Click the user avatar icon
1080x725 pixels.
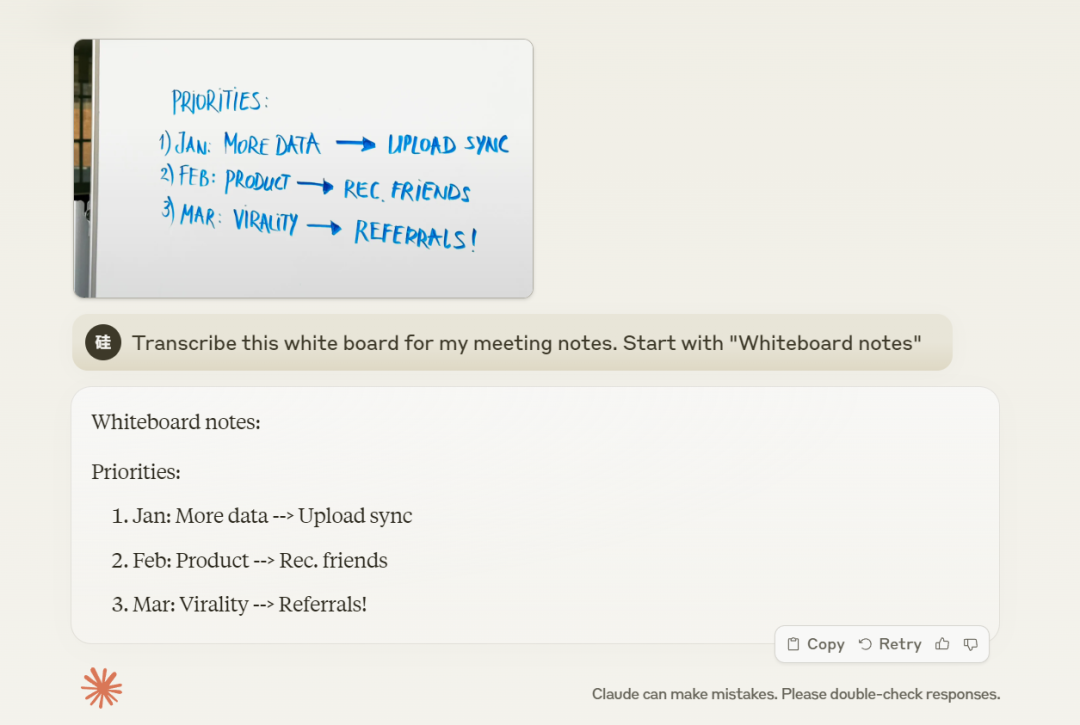(103, 342)
